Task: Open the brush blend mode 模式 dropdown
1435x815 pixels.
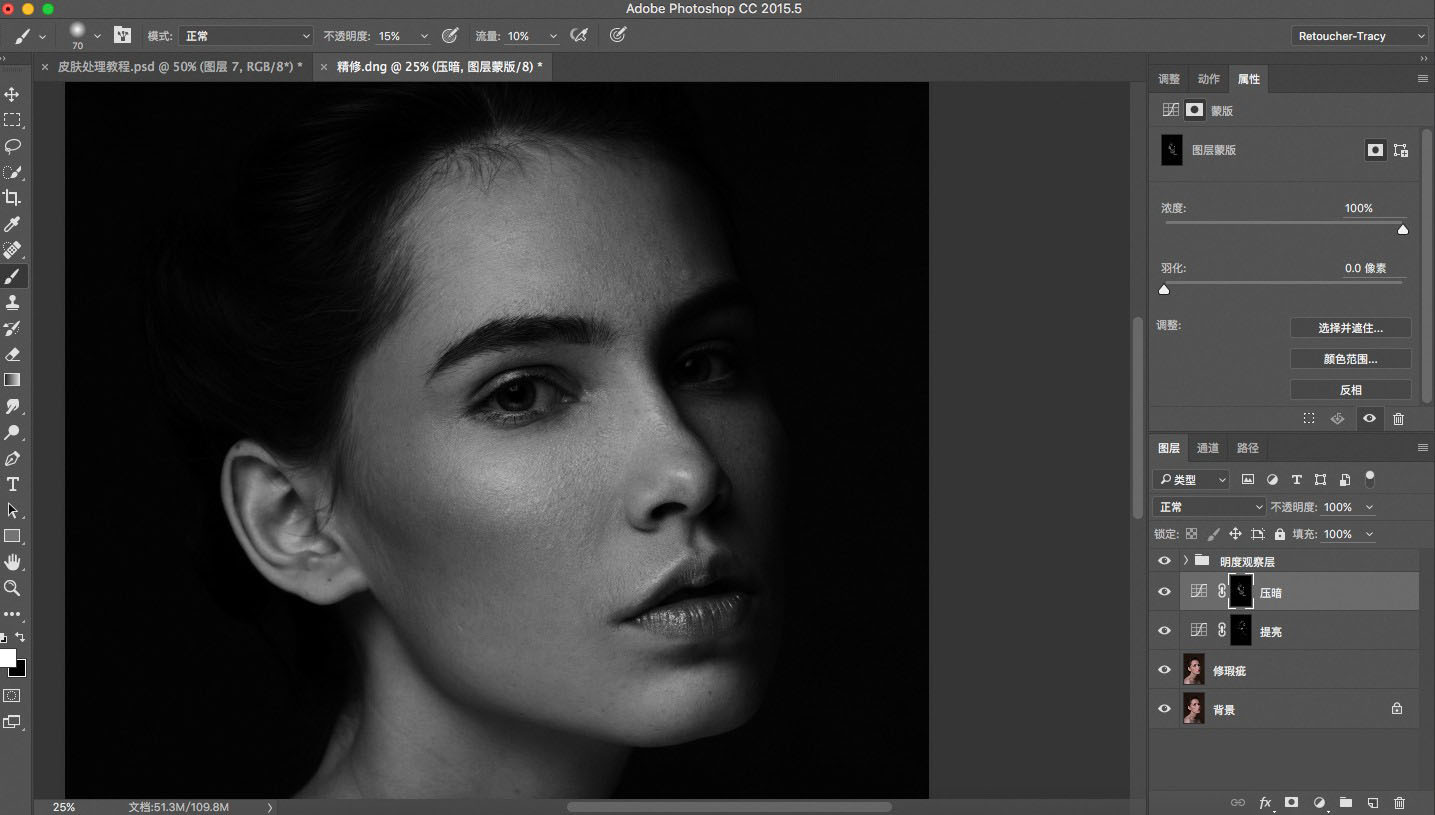Action: pyautogui.click(x=246, y=36)
